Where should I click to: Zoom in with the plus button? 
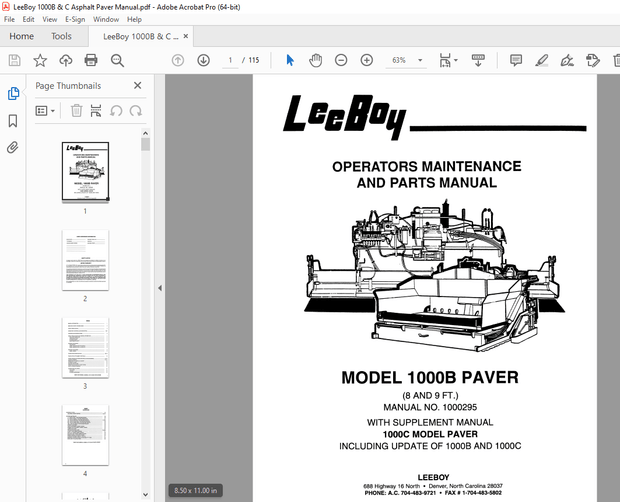click(x=367, y=60)
